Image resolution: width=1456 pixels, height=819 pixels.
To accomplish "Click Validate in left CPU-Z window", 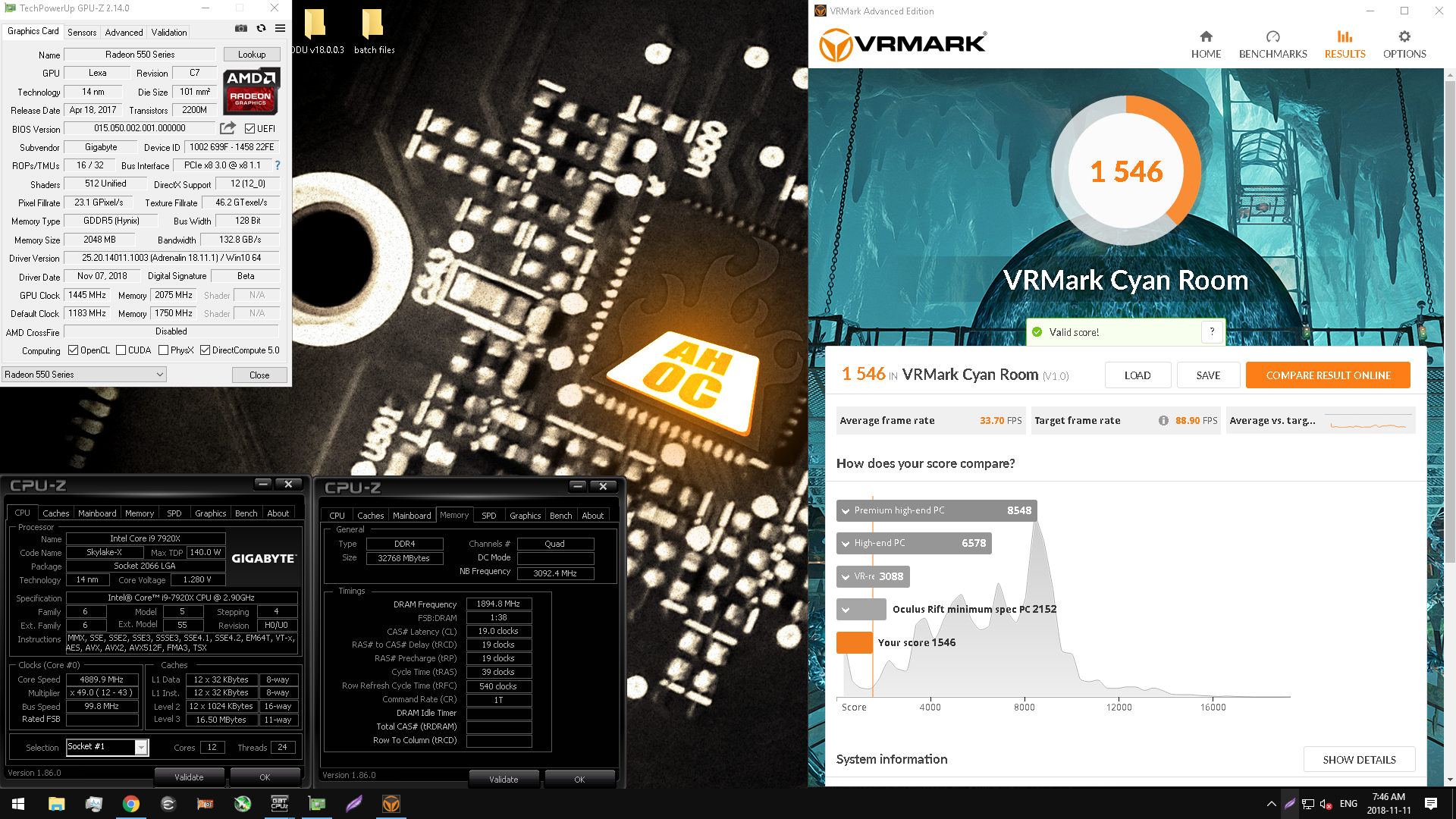I will [x=189, y=777].
